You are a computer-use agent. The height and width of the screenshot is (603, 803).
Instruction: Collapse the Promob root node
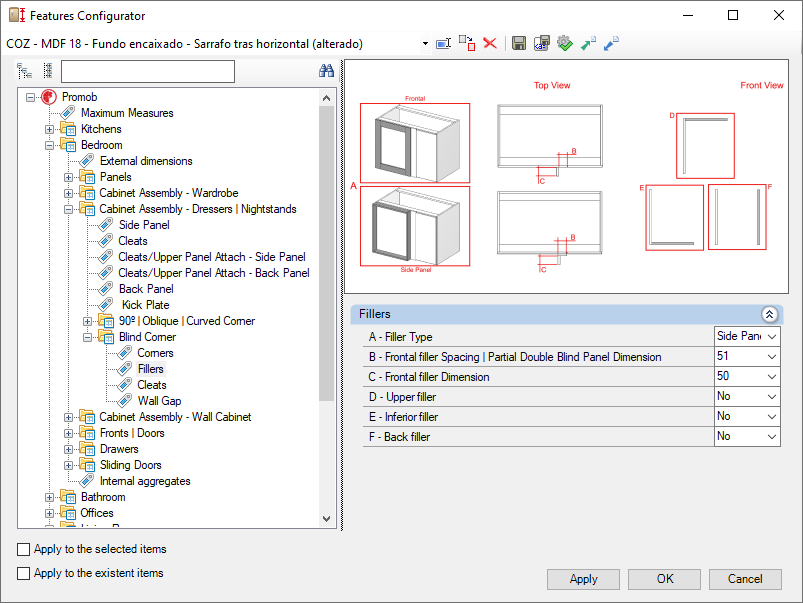31,97
